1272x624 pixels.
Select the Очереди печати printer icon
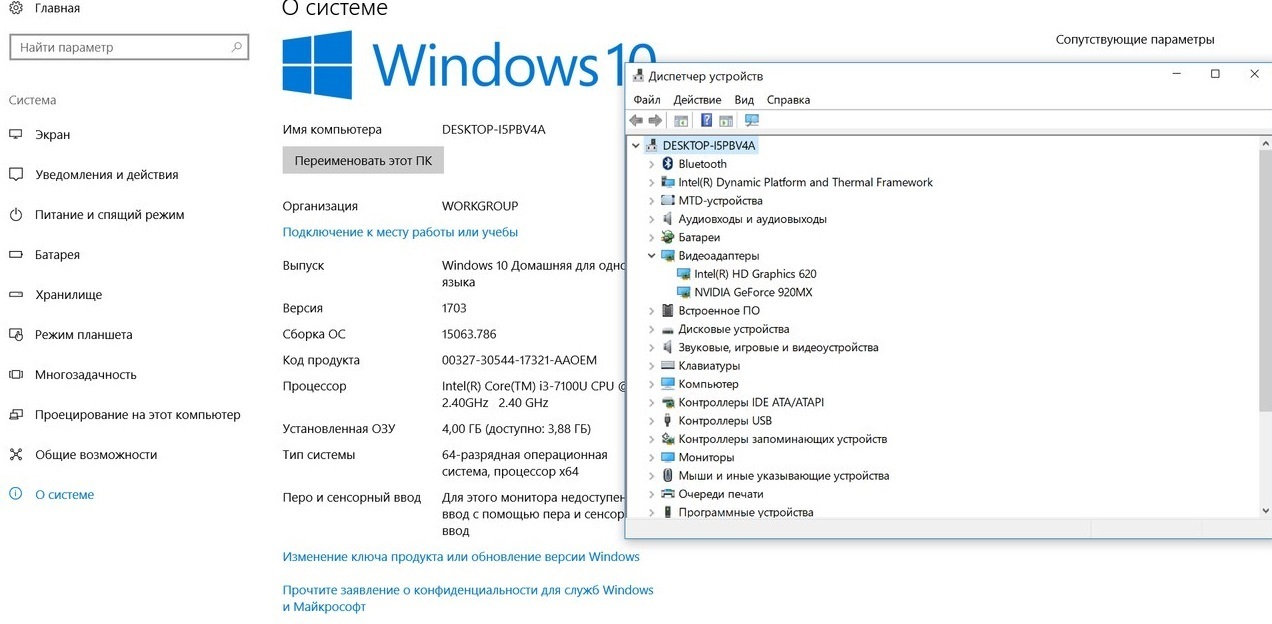[x=668, y=494]
